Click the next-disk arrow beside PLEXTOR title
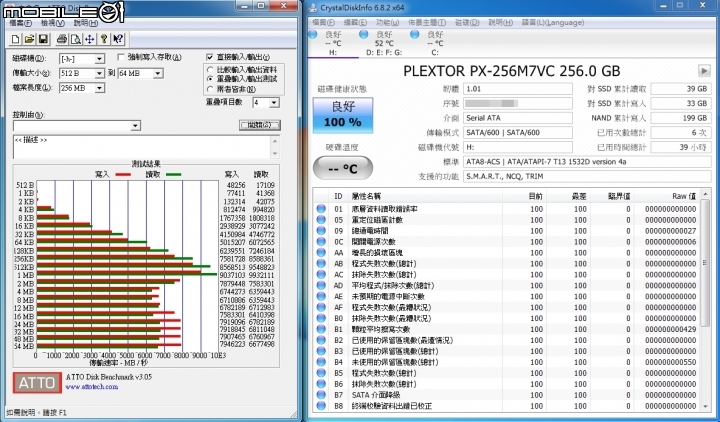The height and width of the screenshot is (422, 720). 704,71
